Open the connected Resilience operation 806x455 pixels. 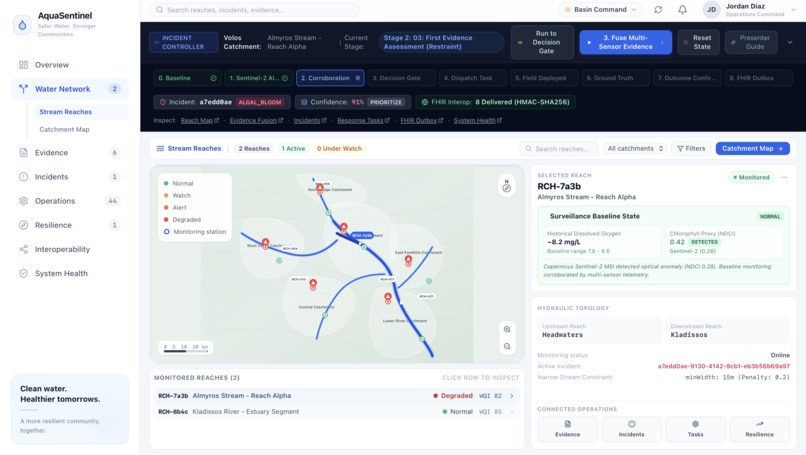point(759,429)
